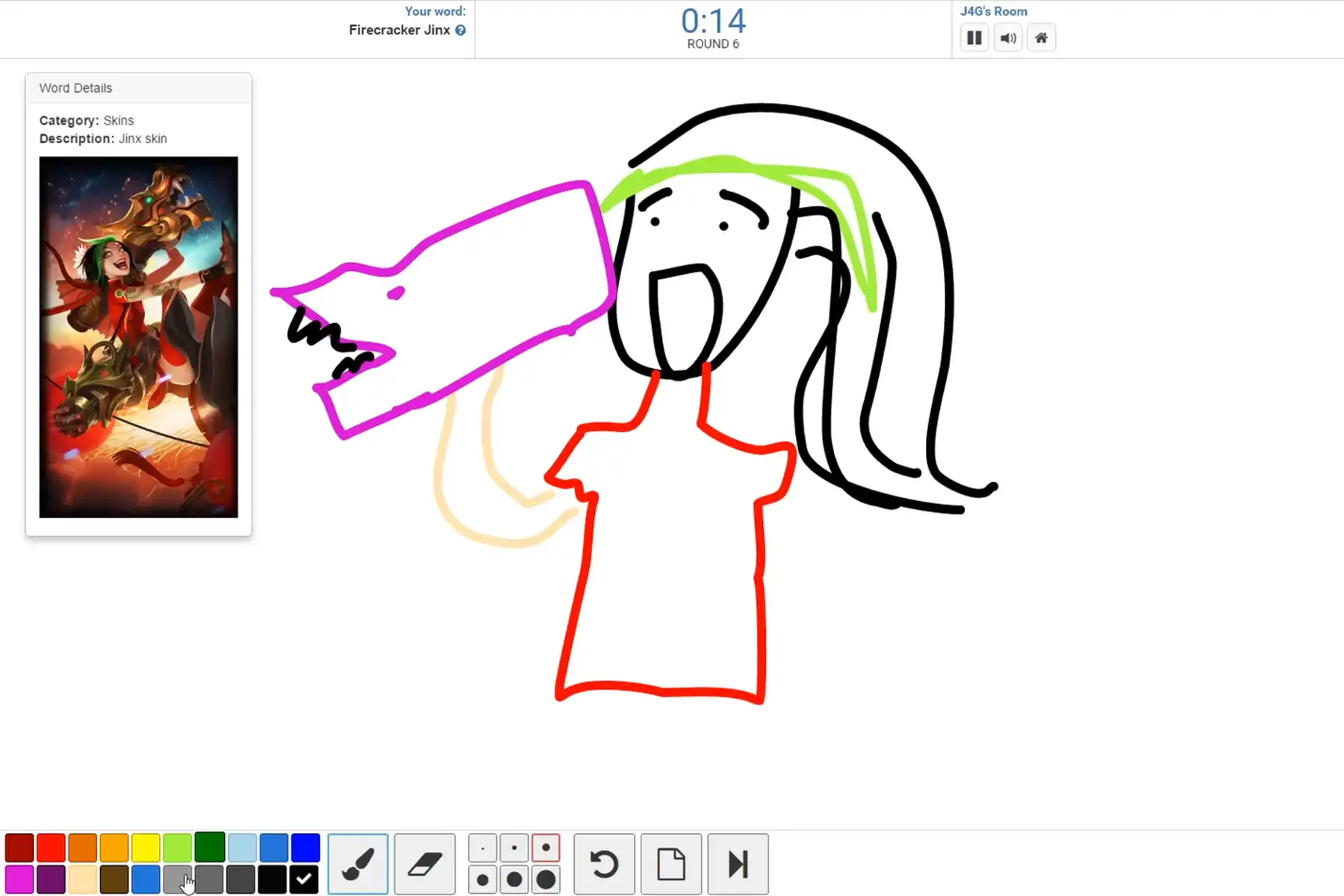This screenshot has height=896, width=1344.
Task: Pick the lightest gray swatch
Action: click(x=178, y=880)
